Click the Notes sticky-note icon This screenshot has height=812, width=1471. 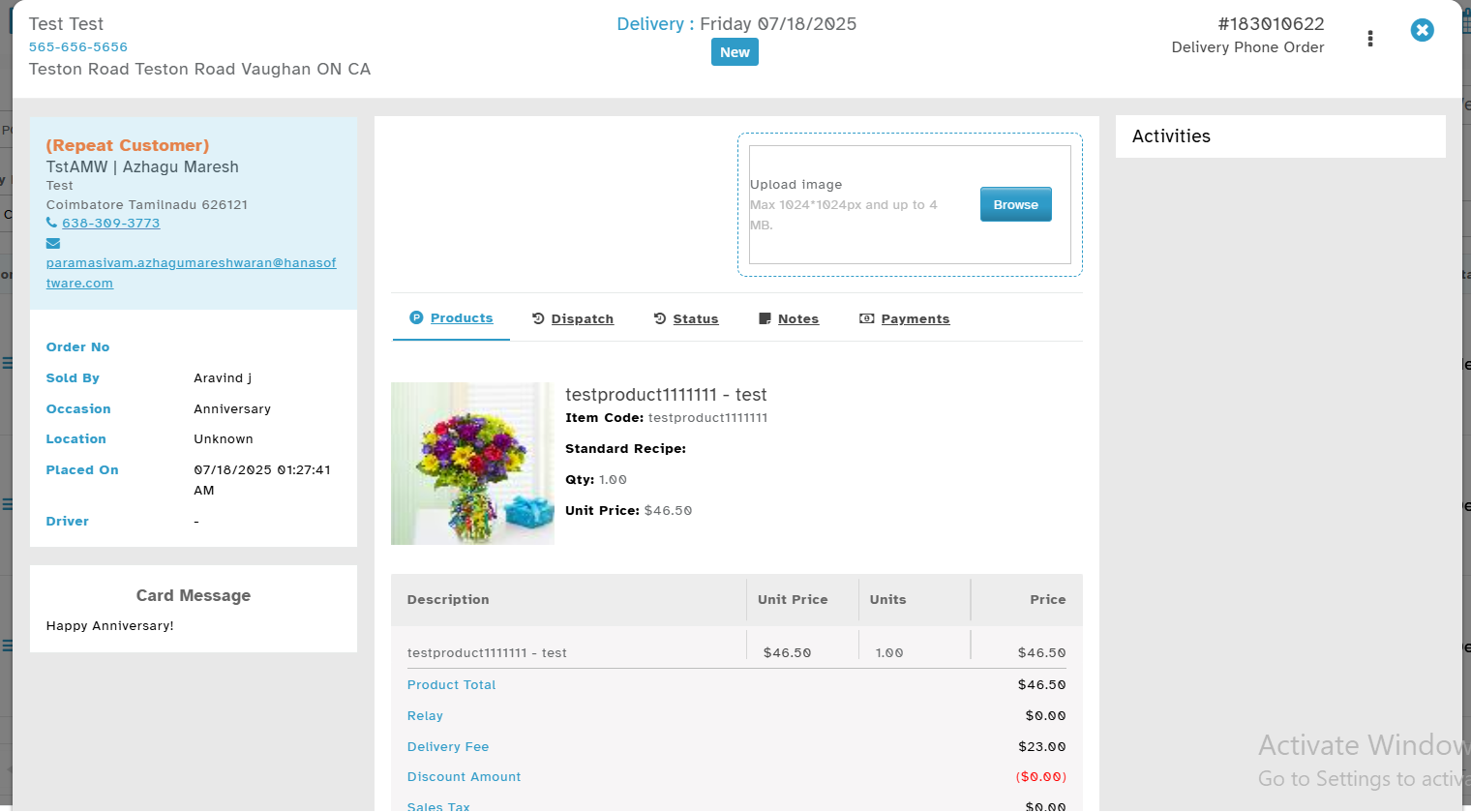765,318
